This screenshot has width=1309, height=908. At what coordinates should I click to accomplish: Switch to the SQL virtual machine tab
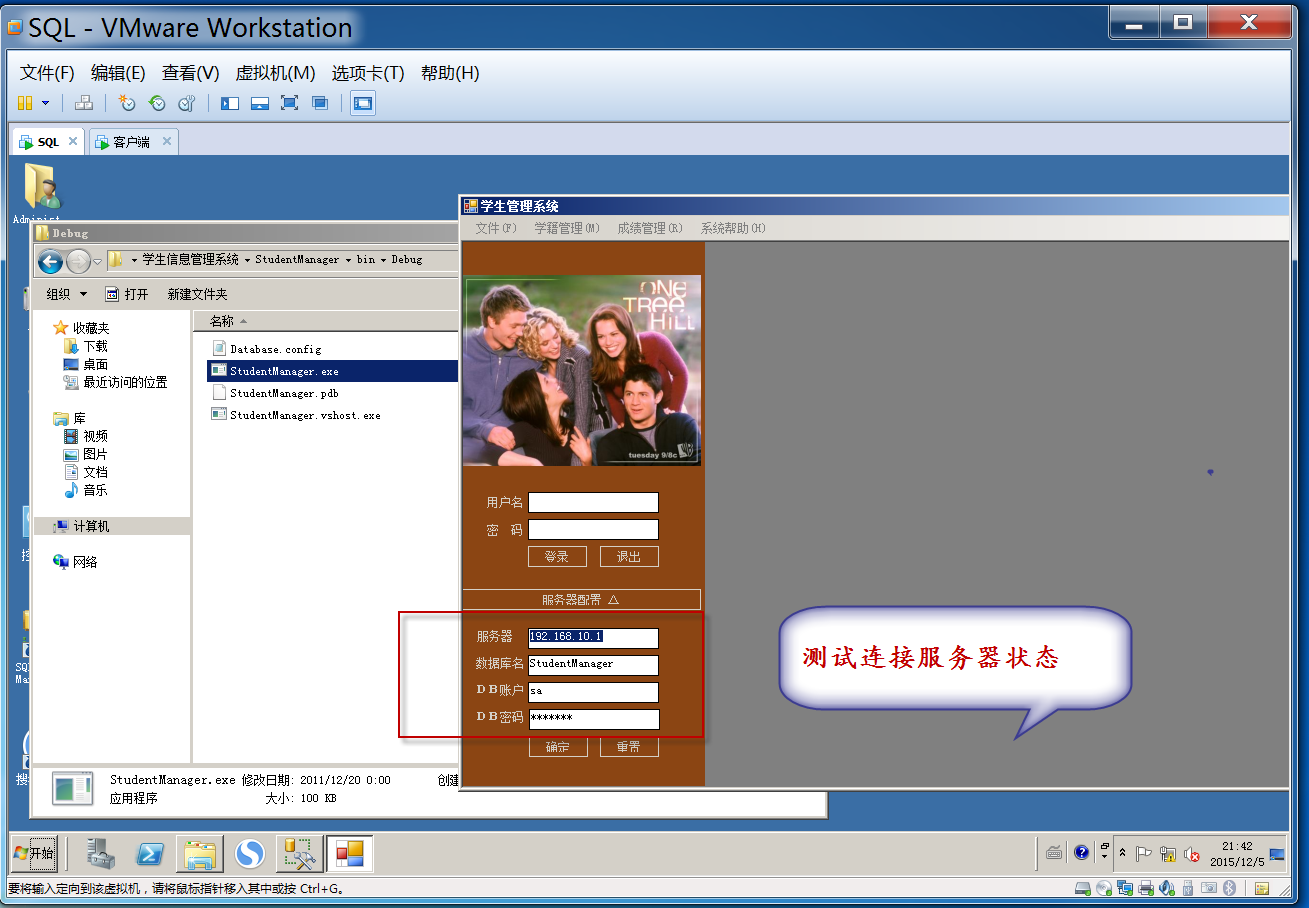(49, 142)
